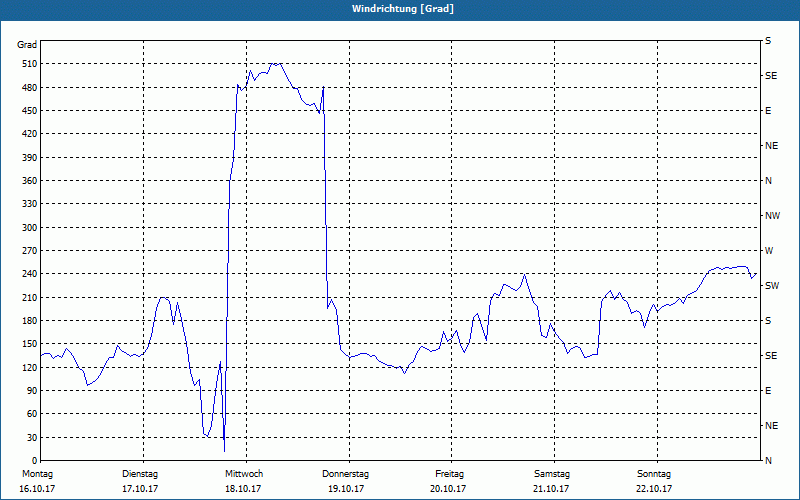The image size is (800, 500).
Task: Click the 'N' compass label level with 360
Action: point(769,181)
